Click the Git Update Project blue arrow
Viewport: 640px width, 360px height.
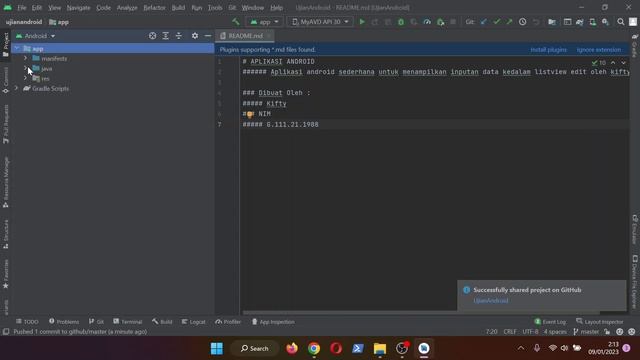coord(484,22)
